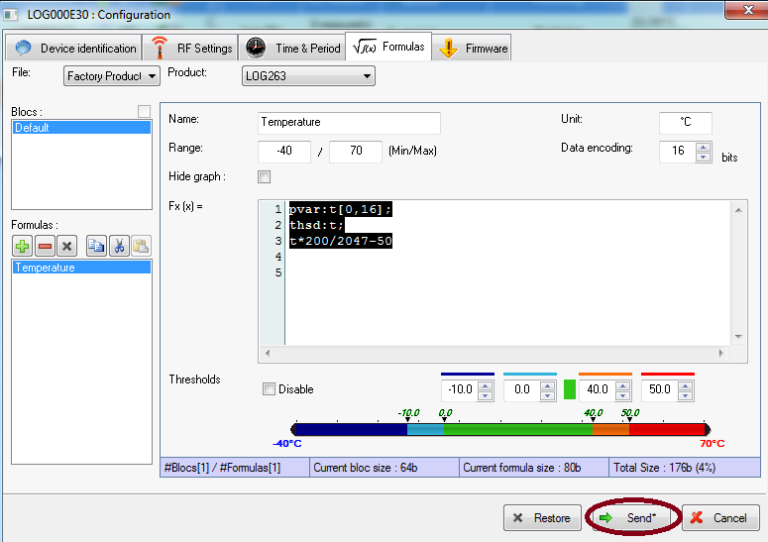768x542 pixels.
Task: Click the formula editor scroll right arrow
Action: point(720,353)
